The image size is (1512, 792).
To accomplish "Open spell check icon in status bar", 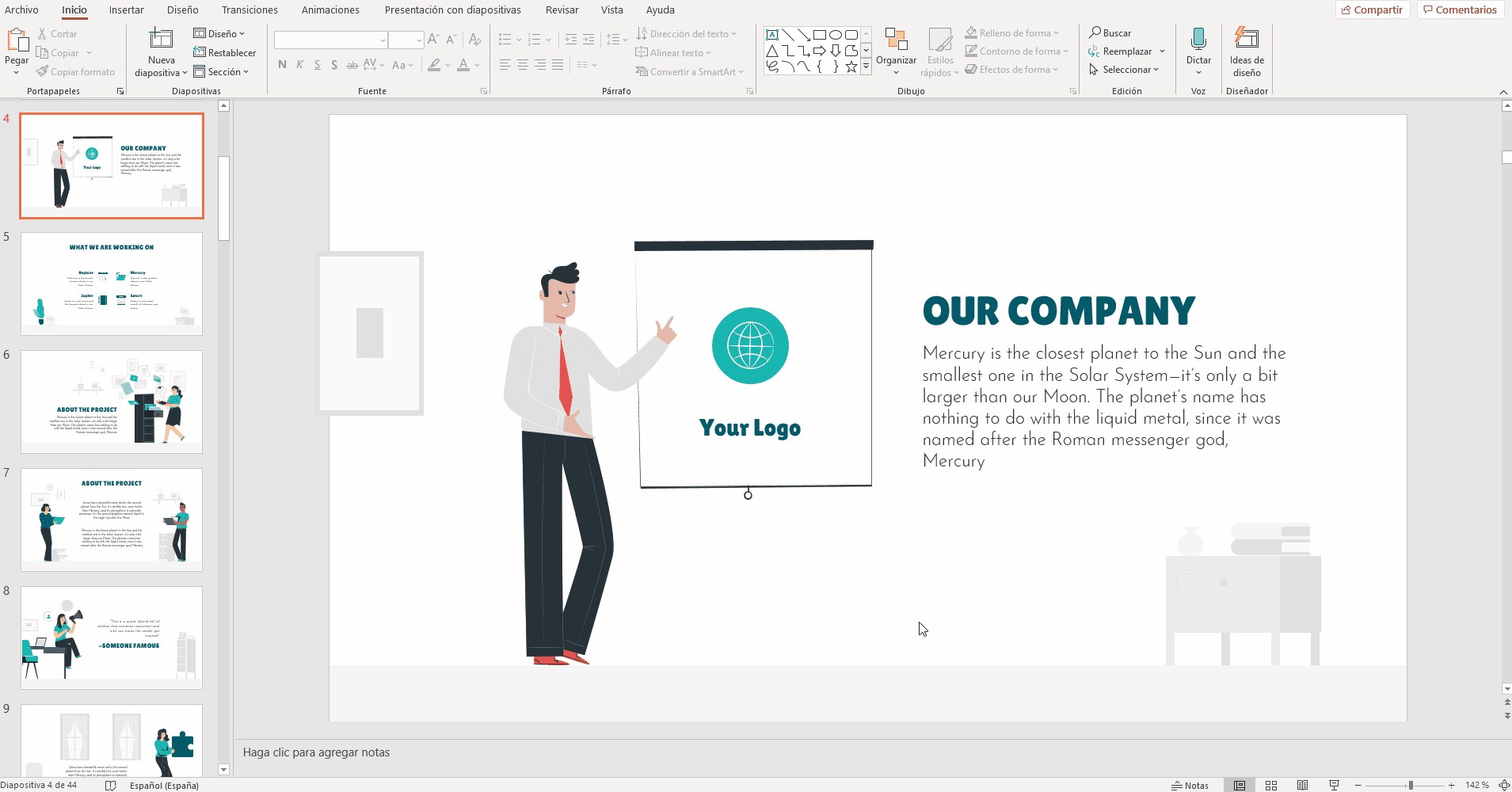I will pos(111,786).
